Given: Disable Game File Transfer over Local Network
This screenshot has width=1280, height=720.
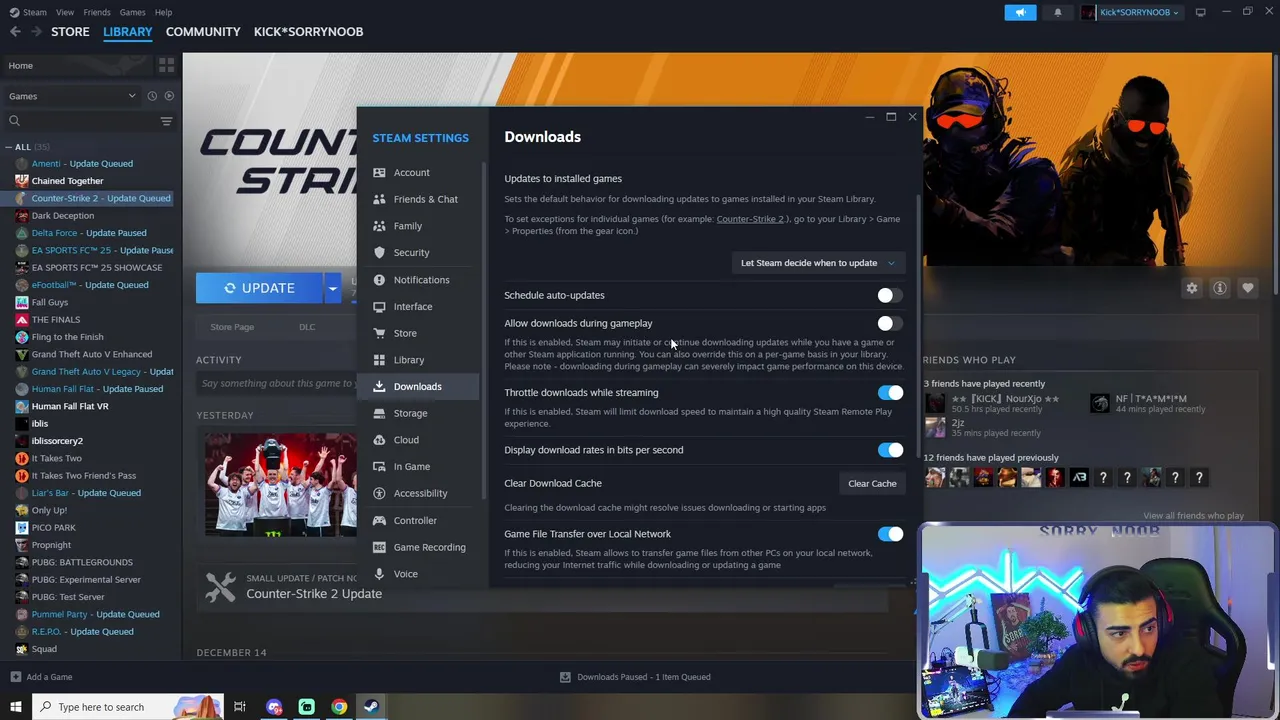Looking at the screenshot, I should (890, 534).
